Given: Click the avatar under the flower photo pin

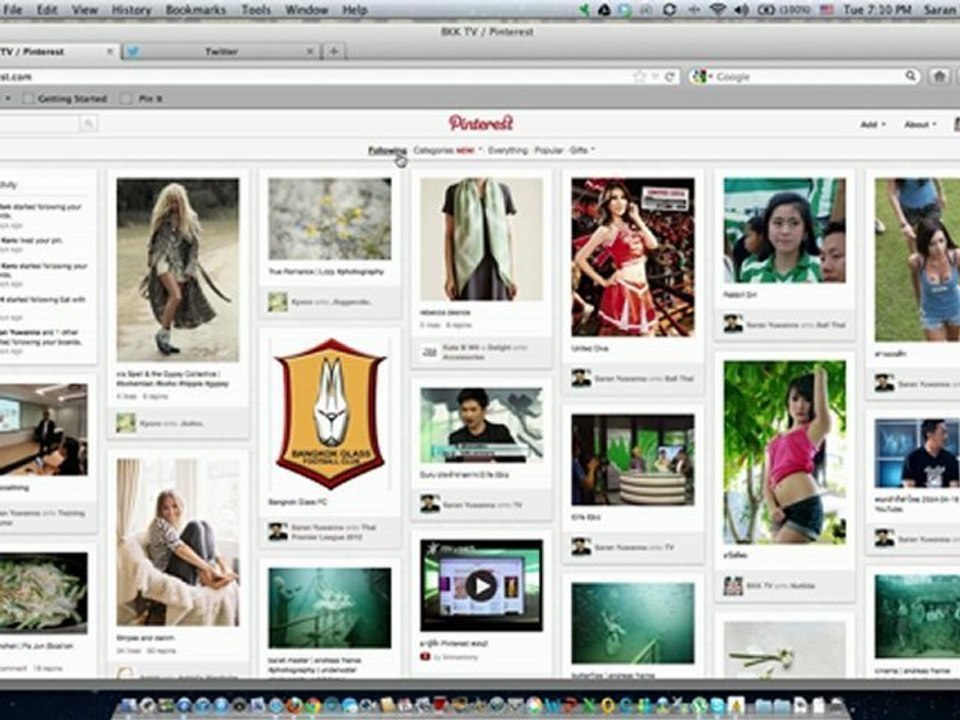Looking at the screenshot, I should (277, 301).
